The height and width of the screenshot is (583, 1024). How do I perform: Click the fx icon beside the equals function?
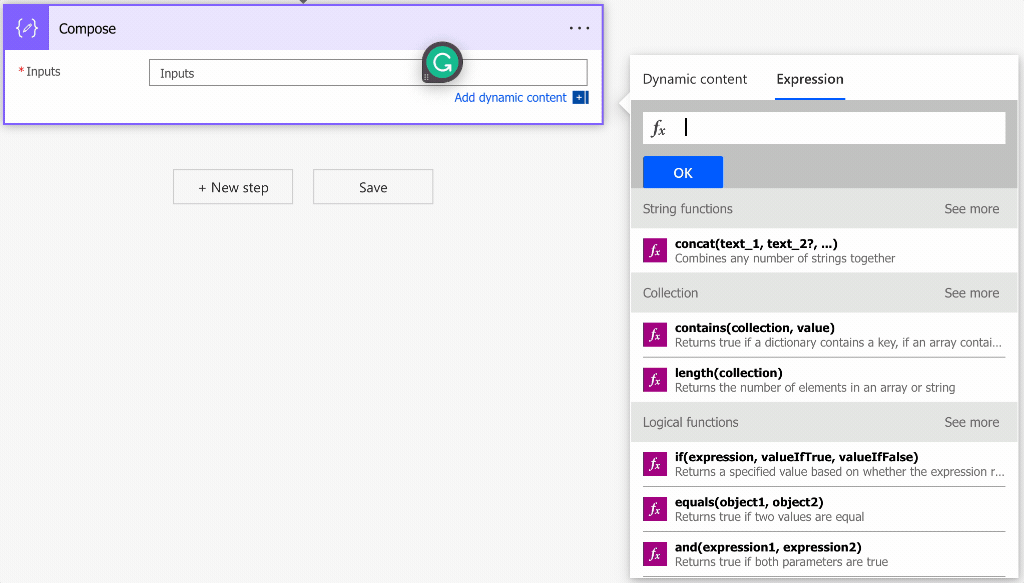click(655, 509)
